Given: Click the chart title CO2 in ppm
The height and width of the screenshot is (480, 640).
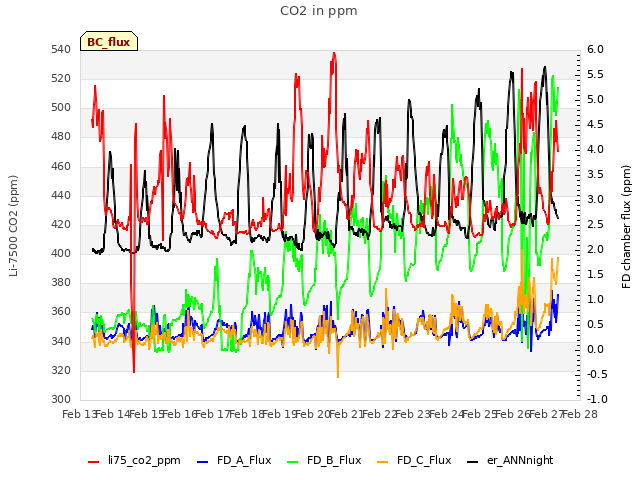Looking at the screenshot, I should [x=319, y=11].
